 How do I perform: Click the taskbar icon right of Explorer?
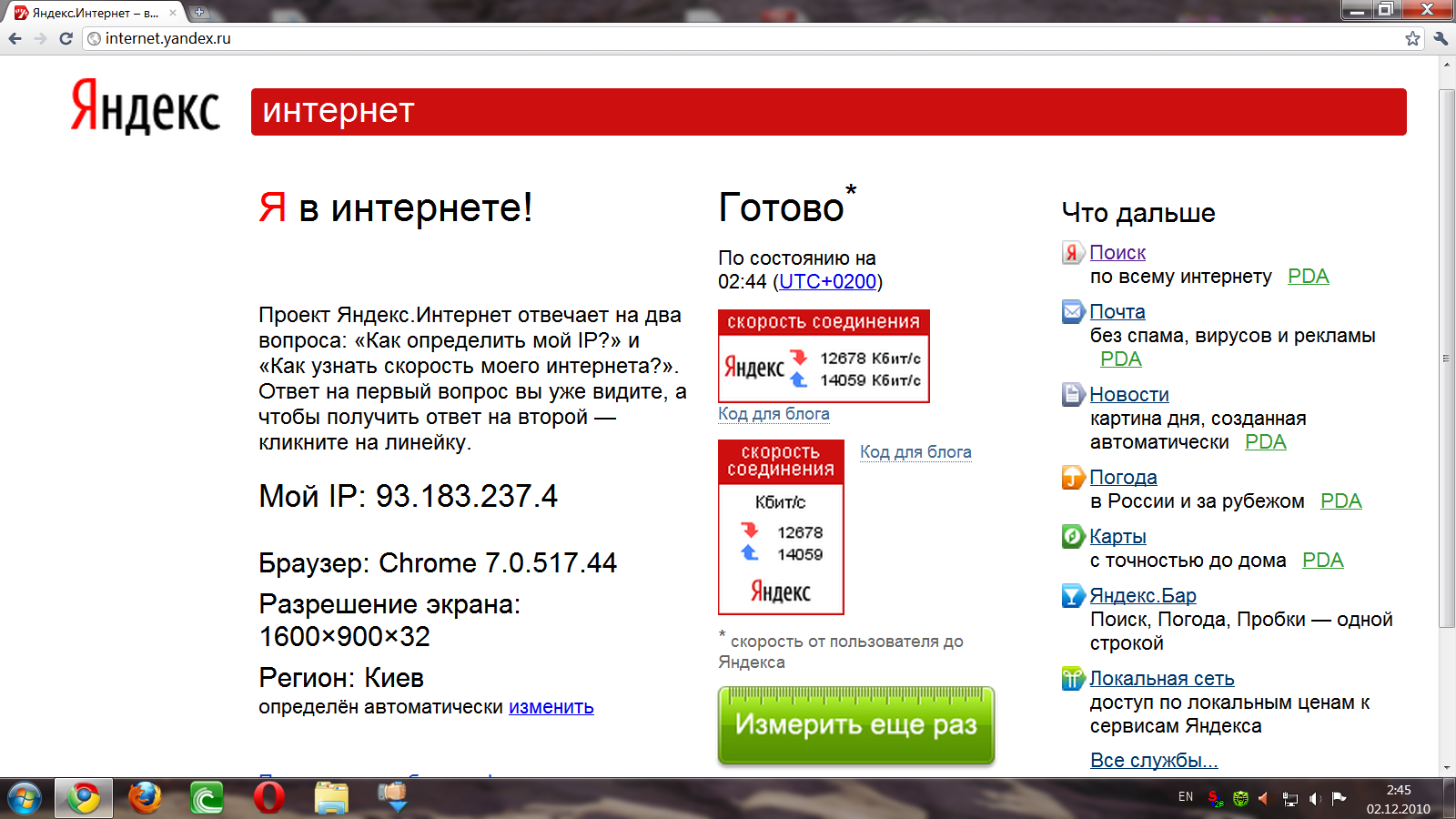pos(393,796)
